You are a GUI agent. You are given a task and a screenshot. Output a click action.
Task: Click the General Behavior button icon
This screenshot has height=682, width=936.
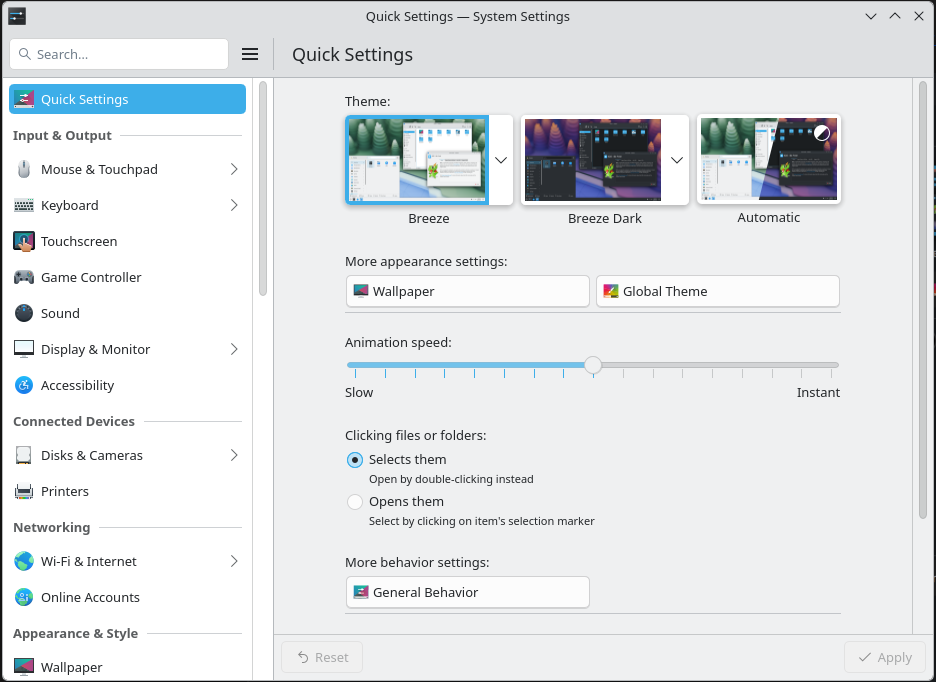361,592
